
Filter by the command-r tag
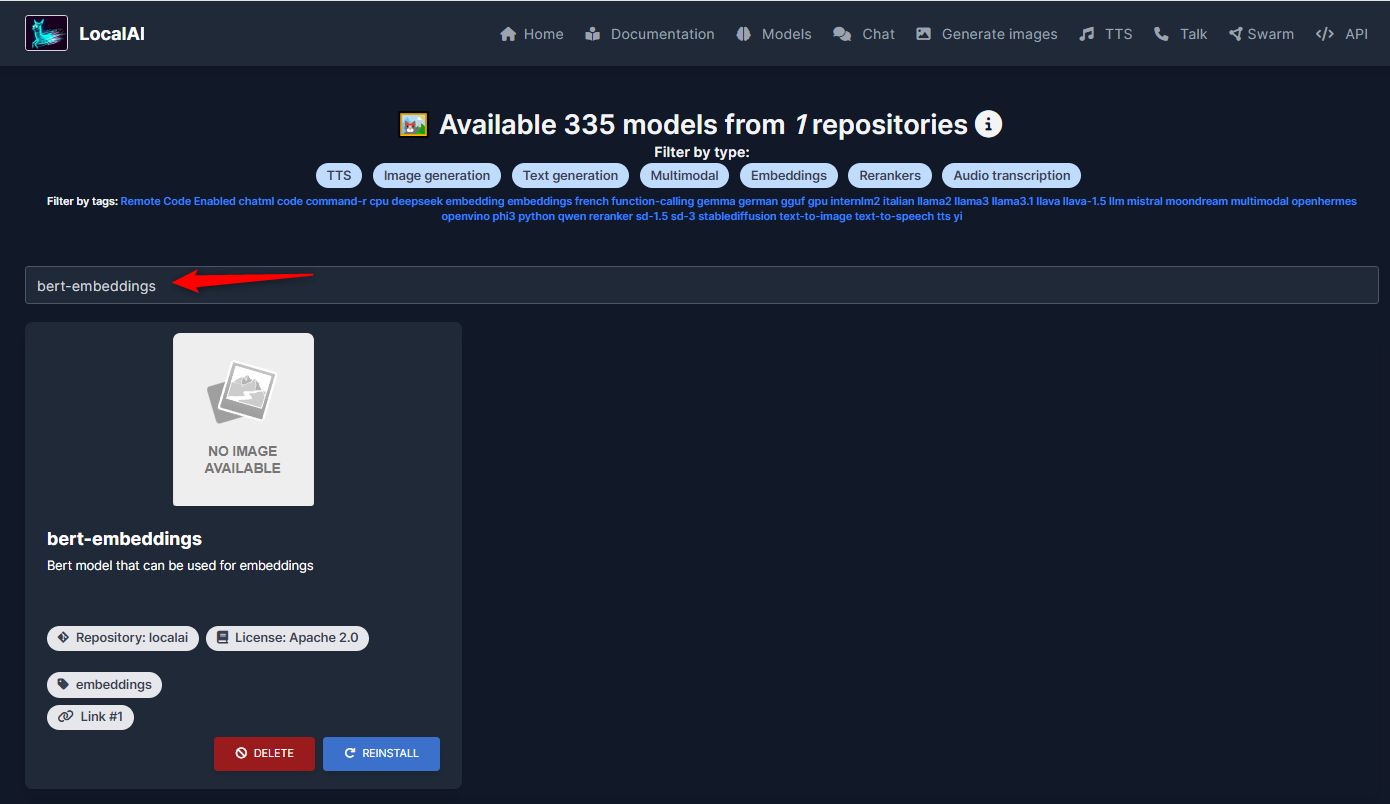[336, 201]
